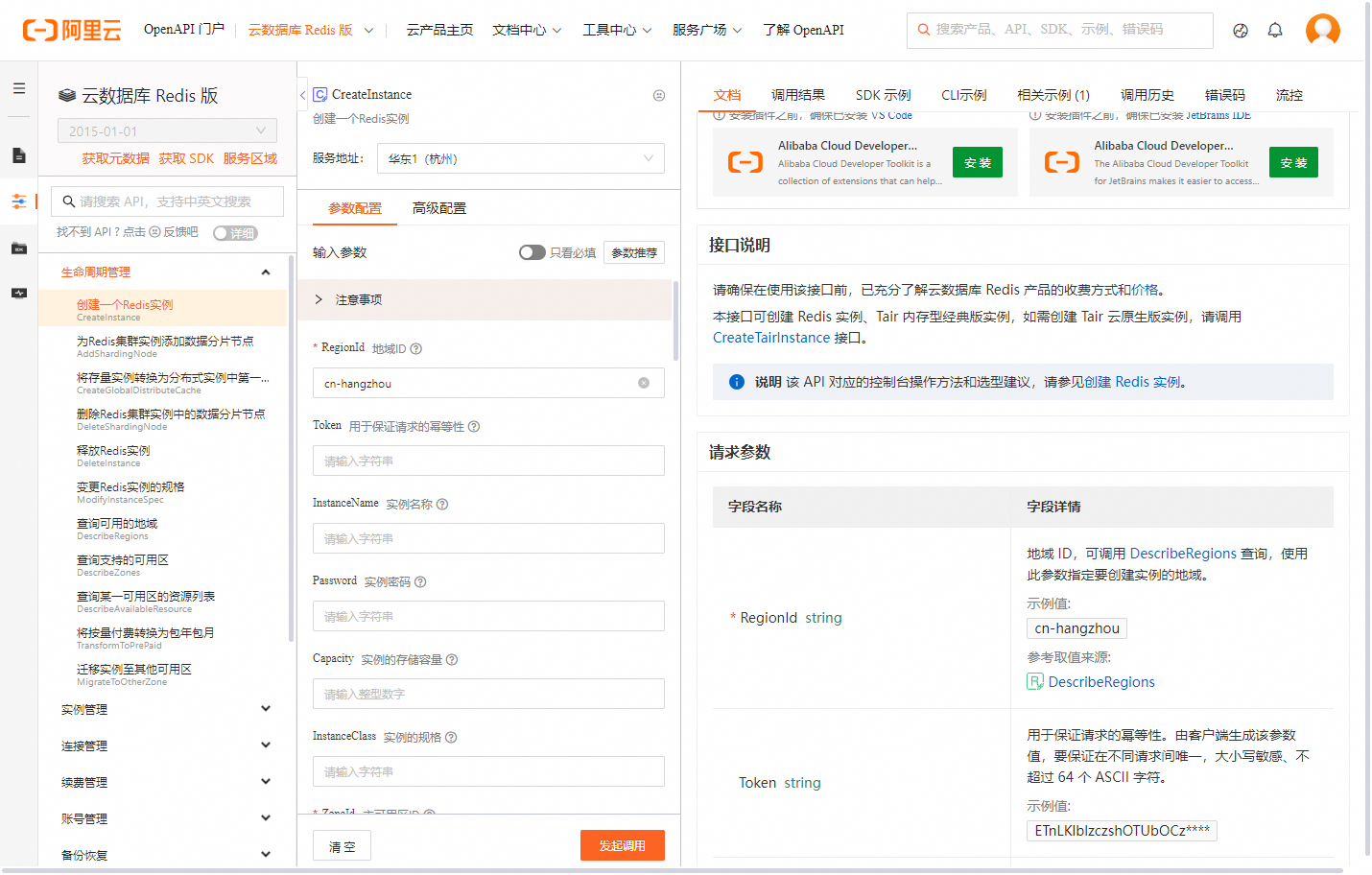
Task: Click the API search box 请搜索 API
Action: [167, 201]
